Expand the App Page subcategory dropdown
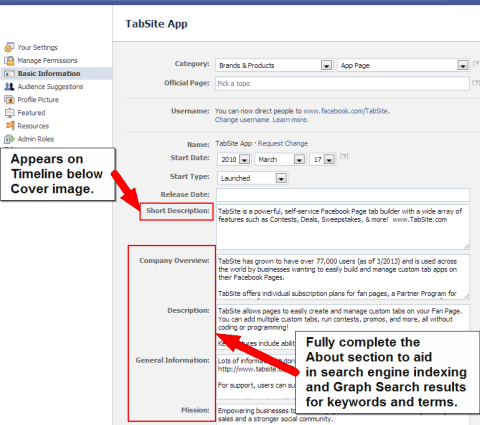The image size is (480, 425). pyautogui.click(x=403, y=65)
